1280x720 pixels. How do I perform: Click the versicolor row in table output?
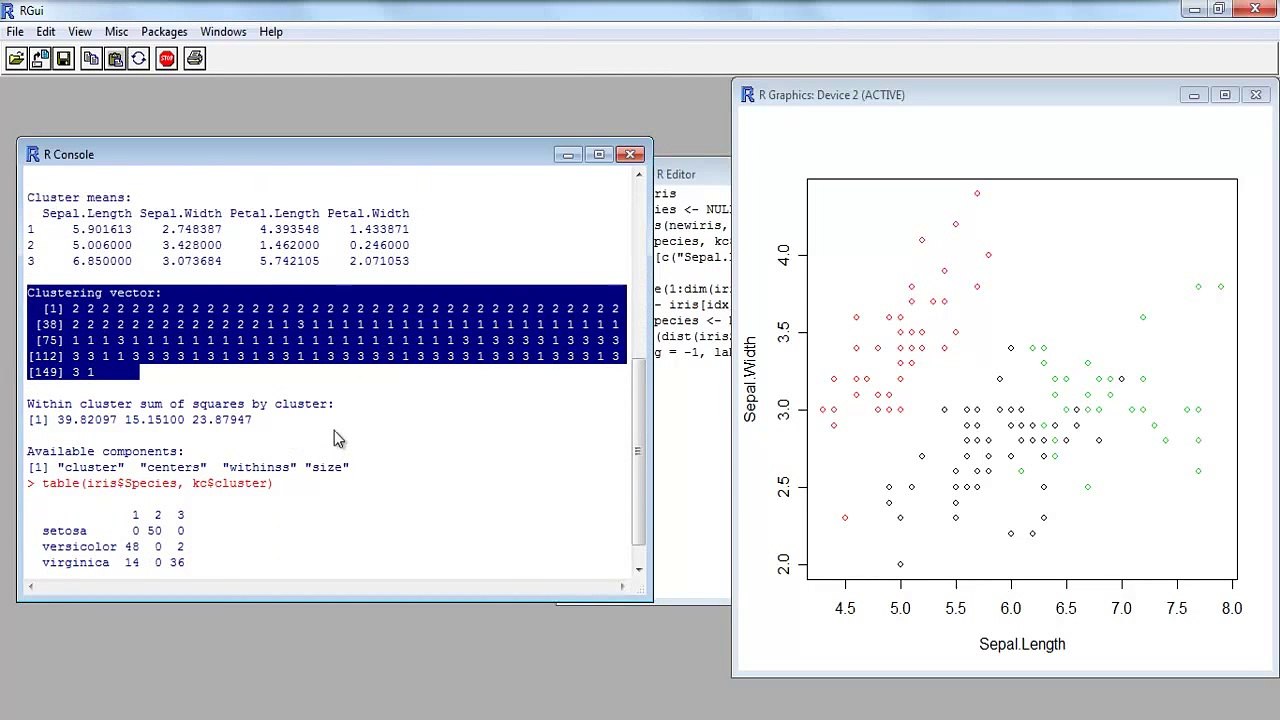(113, 547)
